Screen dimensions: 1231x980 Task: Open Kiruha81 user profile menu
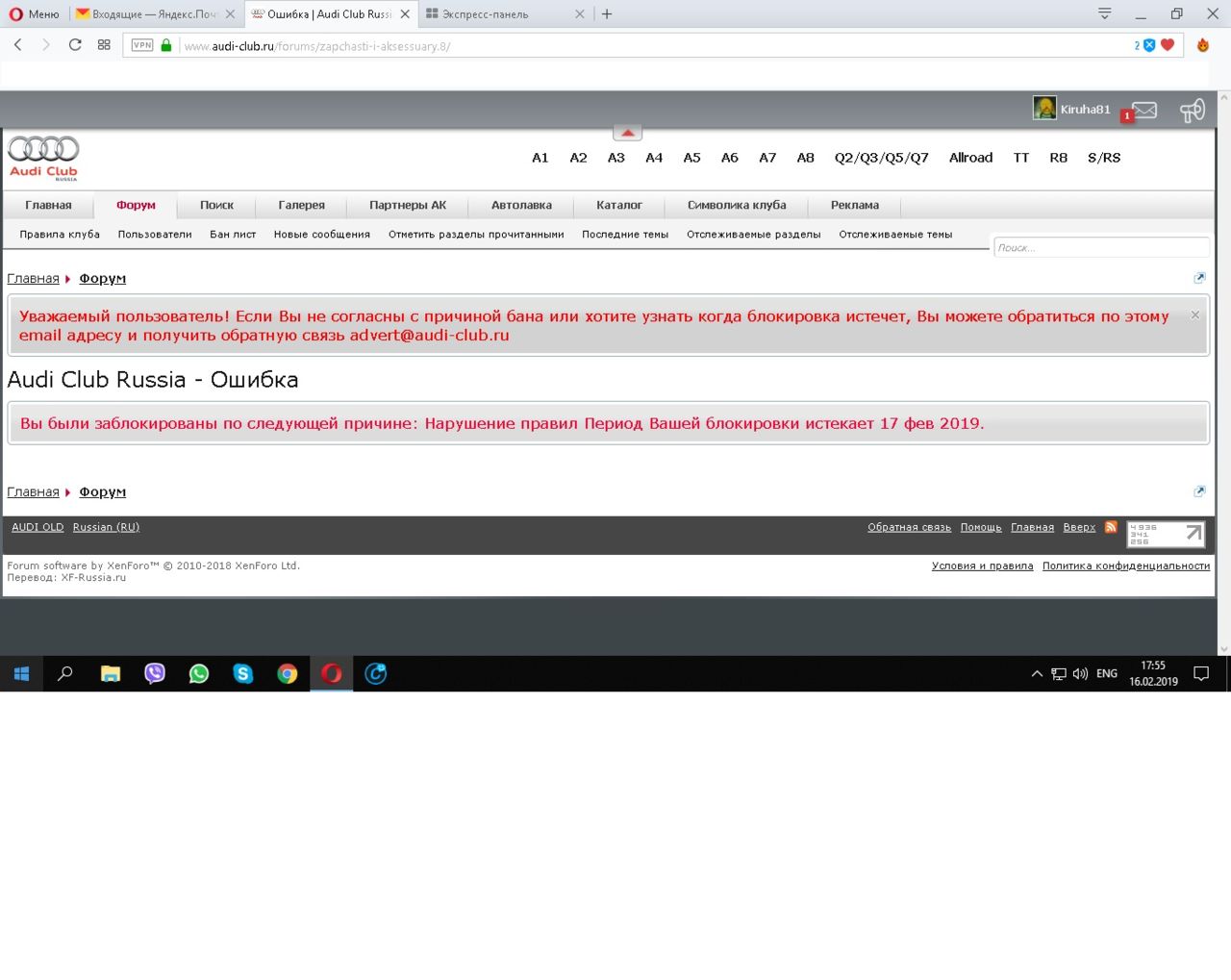pyautogui.click(x=1085, y=110)
